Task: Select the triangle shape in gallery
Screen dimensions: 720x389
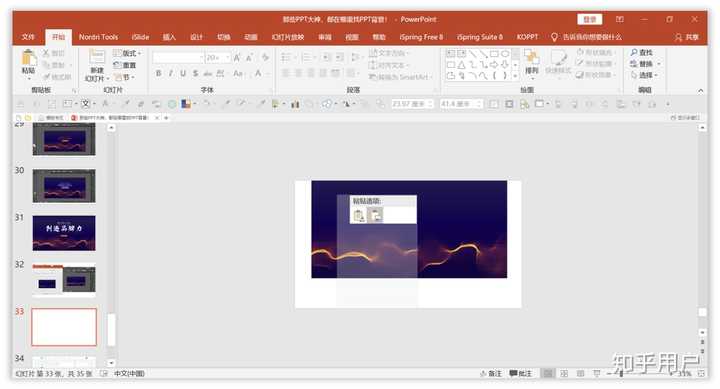Action: 461,65
